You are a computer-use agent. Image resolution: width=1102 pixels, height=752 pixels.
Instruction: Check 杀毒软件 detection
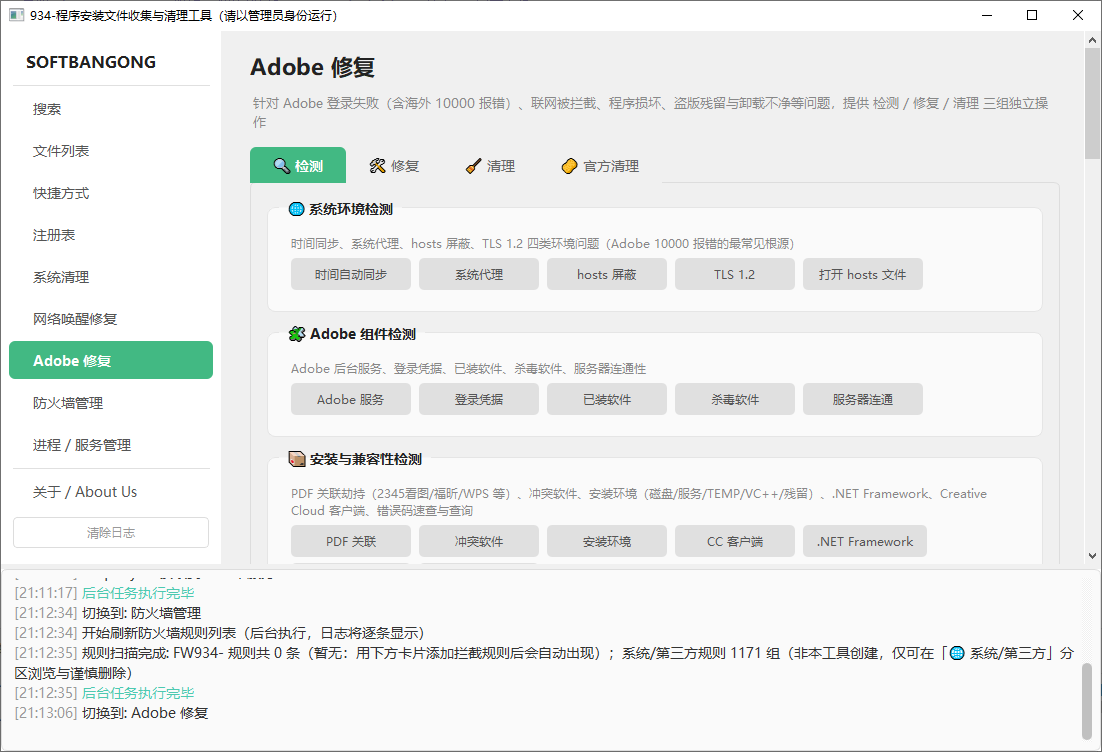[734, 399]
